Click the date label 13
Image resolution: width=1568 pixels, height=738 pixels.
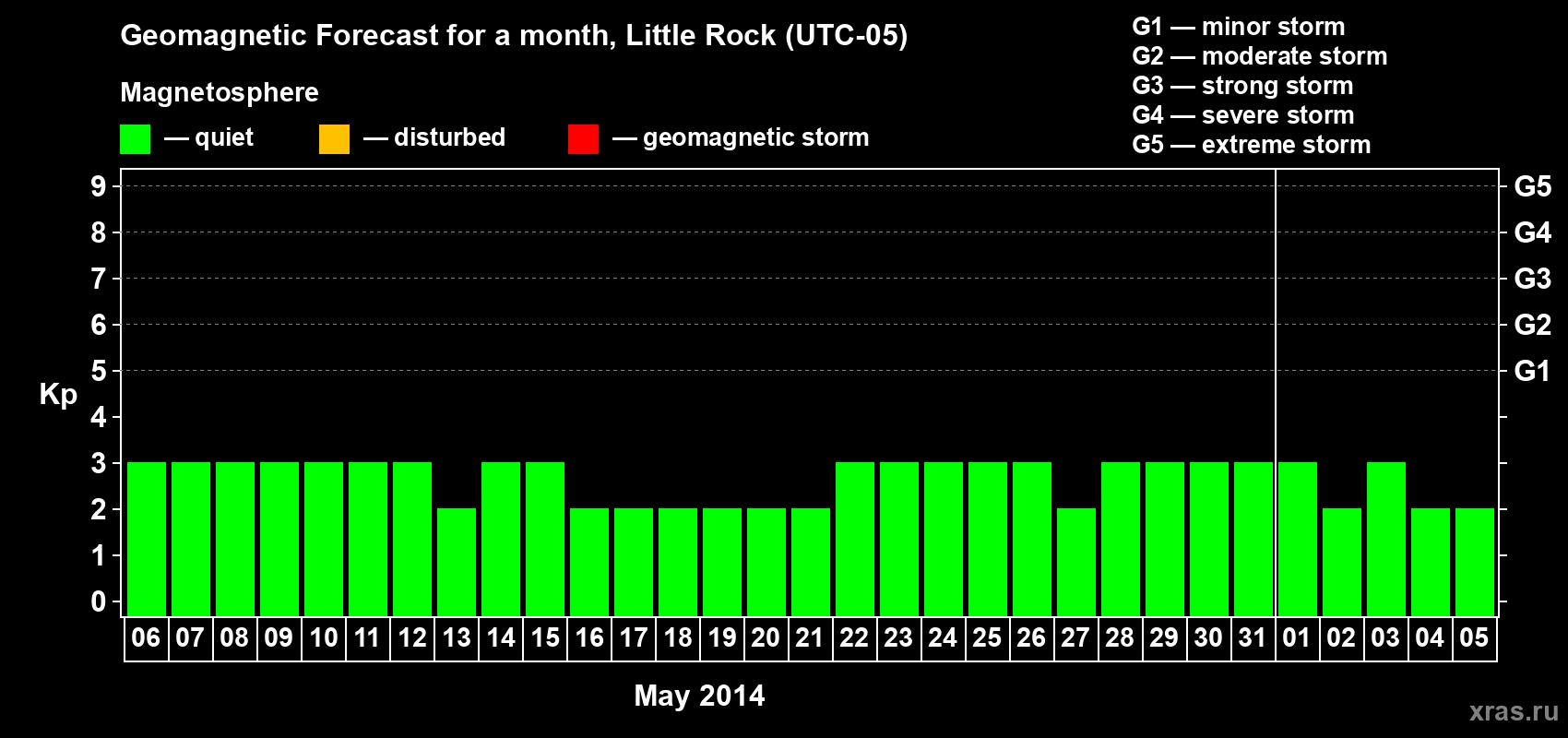click(x=457, y=637)
